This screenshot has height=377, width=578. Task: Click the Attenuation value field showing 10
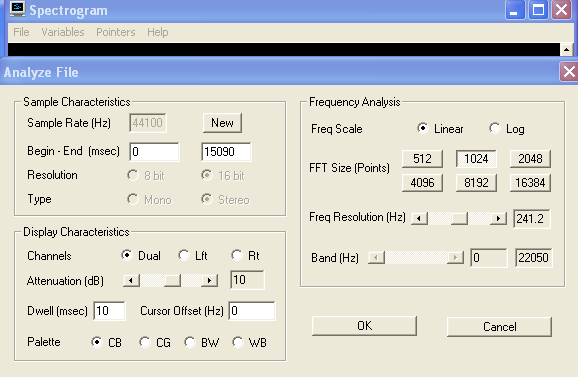click(247, 280)
